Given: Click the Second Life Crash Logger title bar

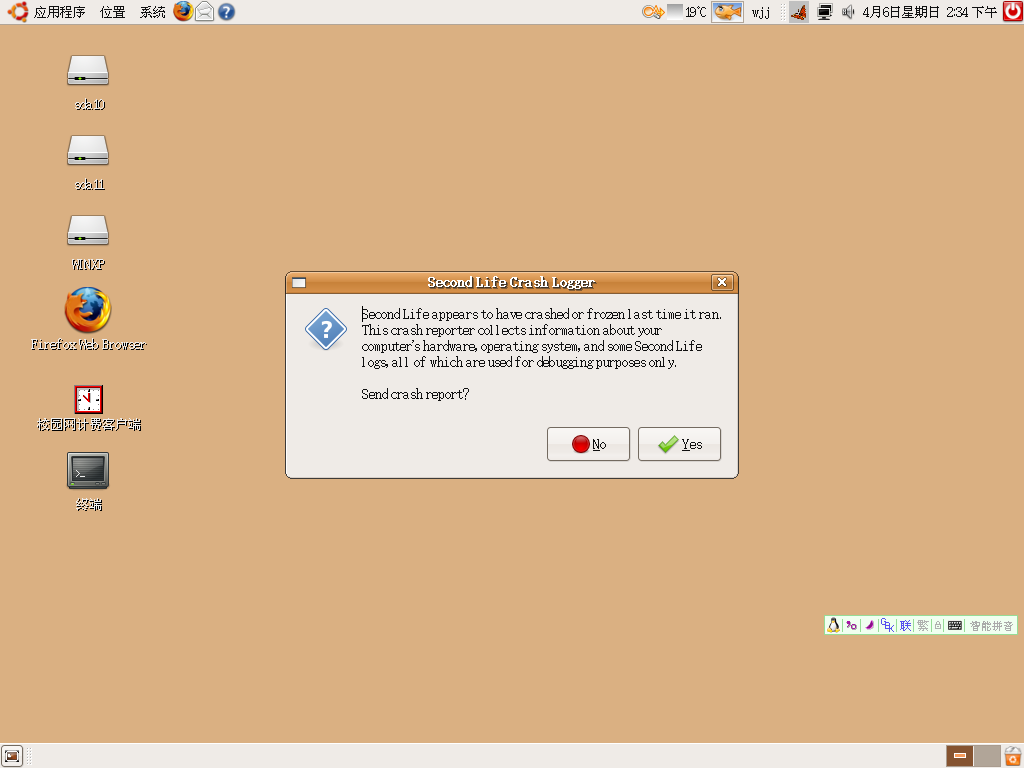Looking at the screenshot, I should click(511, 282).
